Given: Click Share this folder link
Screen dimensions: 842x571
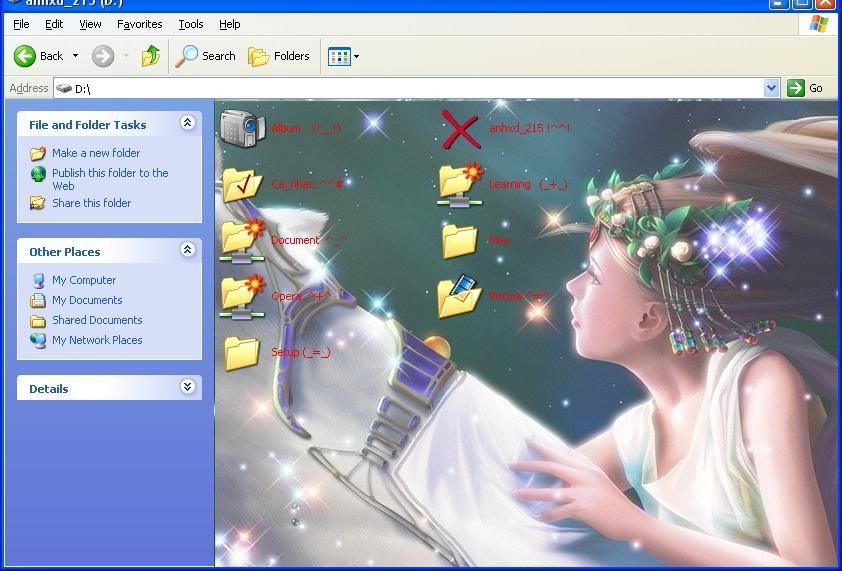Looking at the screenshot, I should 91,203.
